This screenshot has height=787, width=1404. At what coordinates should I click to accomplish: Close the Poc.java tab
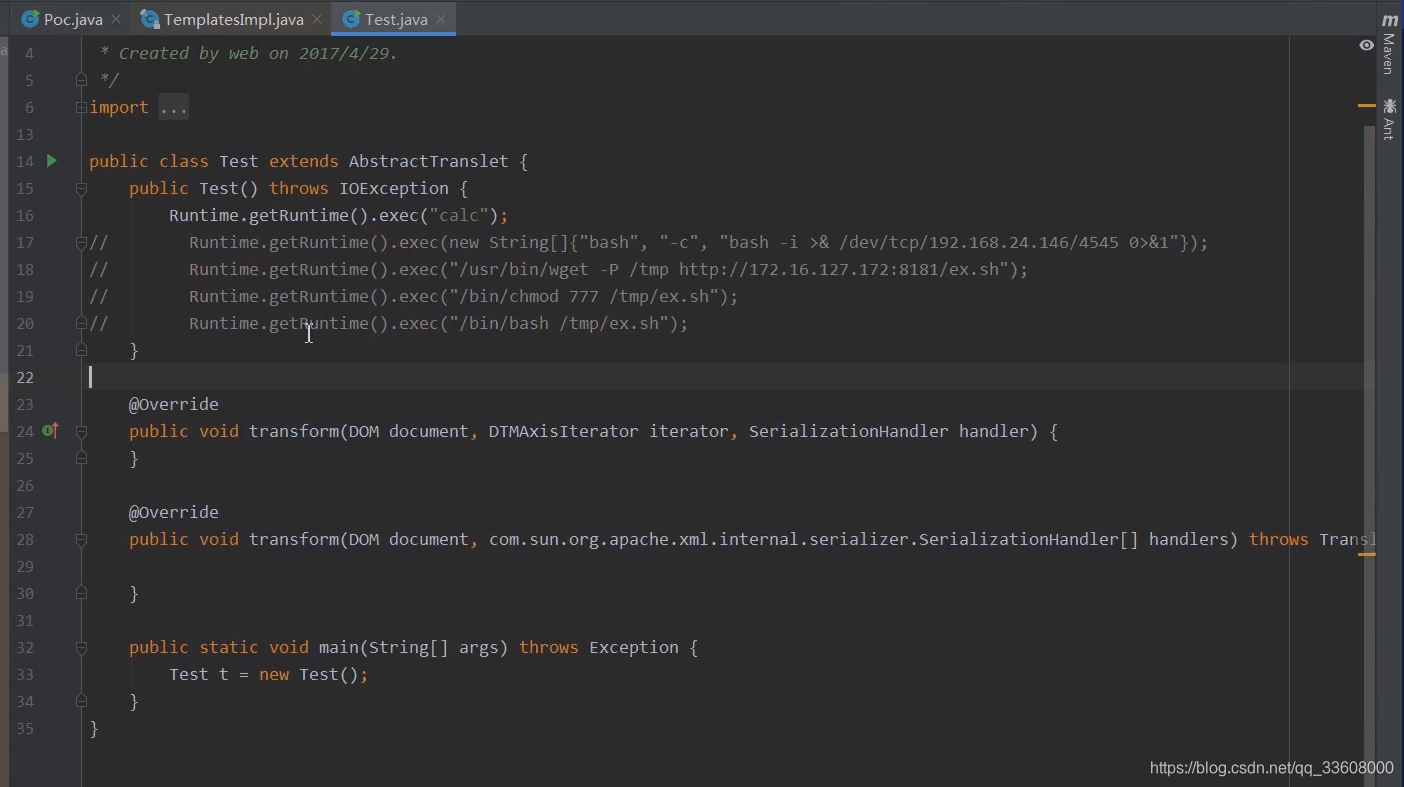[x=117, y=19]
